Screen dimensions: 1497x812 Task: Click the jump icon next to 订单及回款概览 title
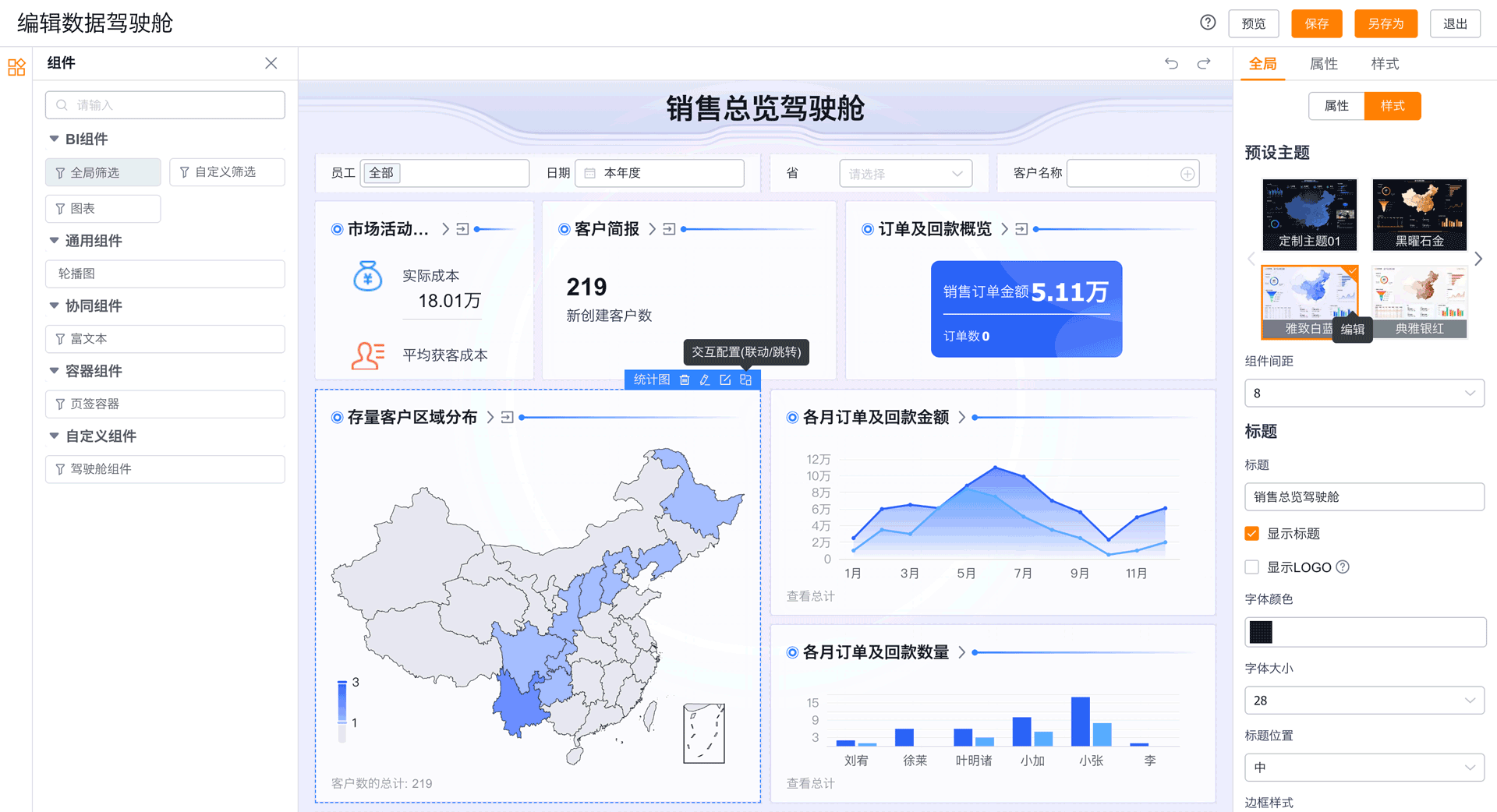click(1021, 229)
